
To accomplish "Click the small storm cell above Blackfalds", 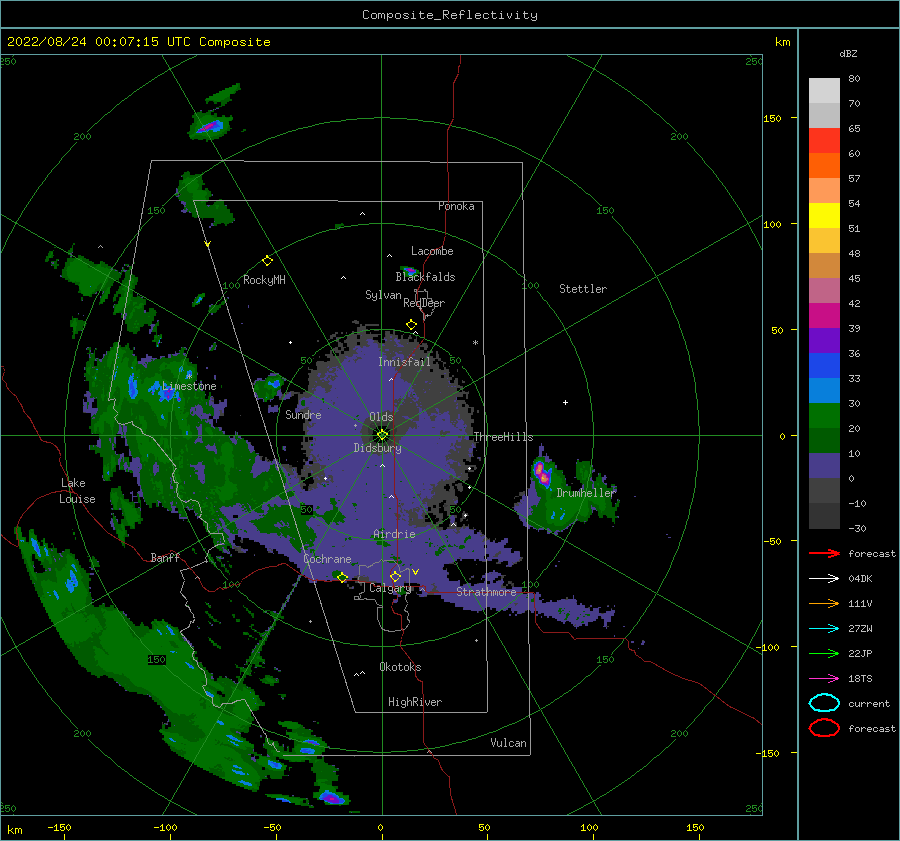I will pos(409,270).
